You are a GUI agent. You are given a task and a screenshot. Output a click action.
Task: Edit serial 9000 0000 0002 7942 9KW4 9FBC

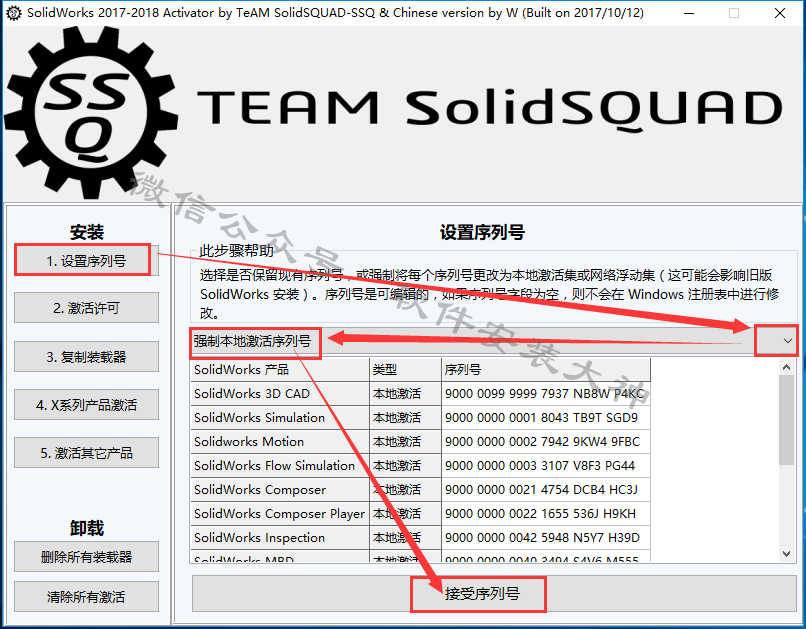546,441
